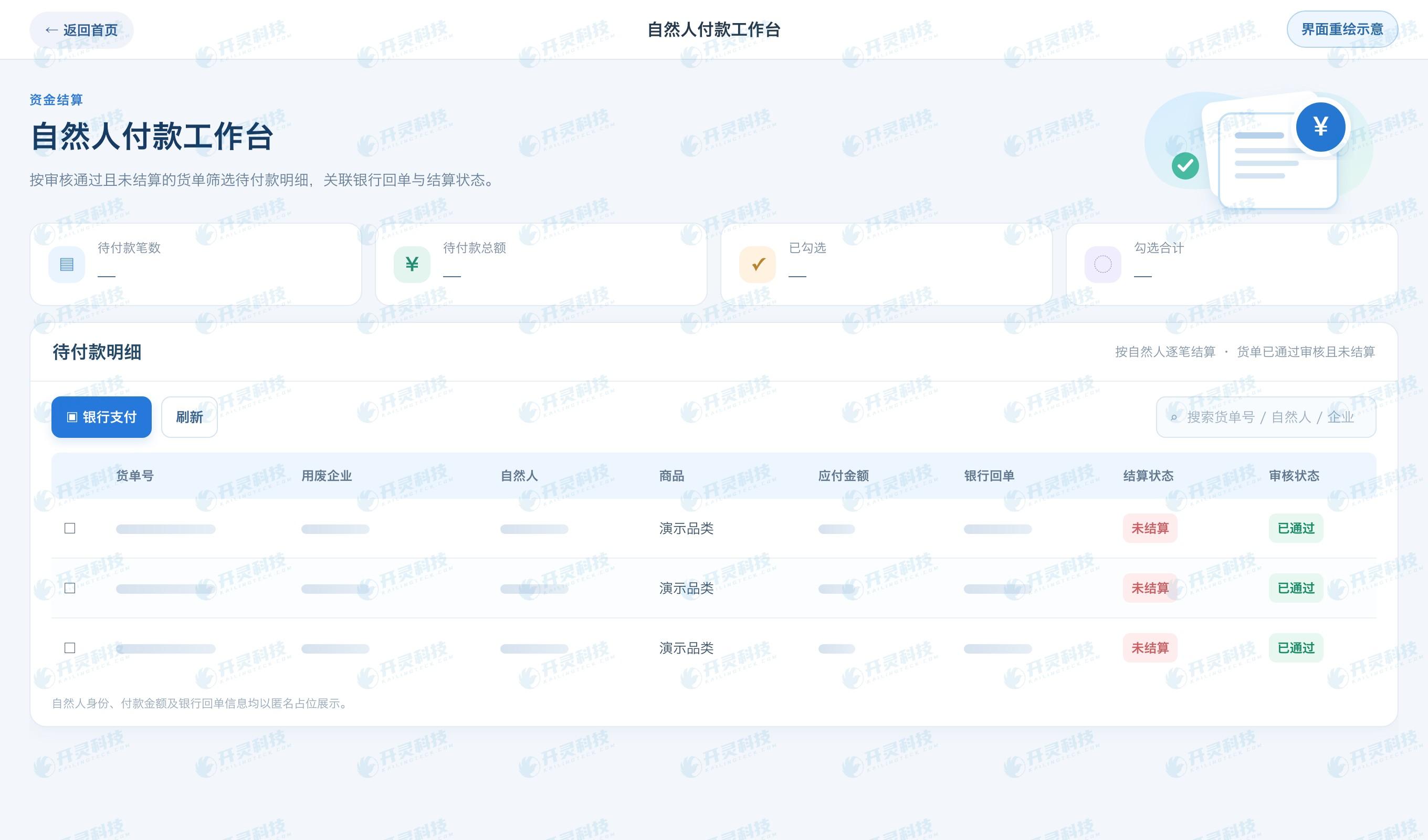This screenshot has width=1428, height=840.
Task: Click 未结算 tag in the second row
Action: coord(1150,589)
